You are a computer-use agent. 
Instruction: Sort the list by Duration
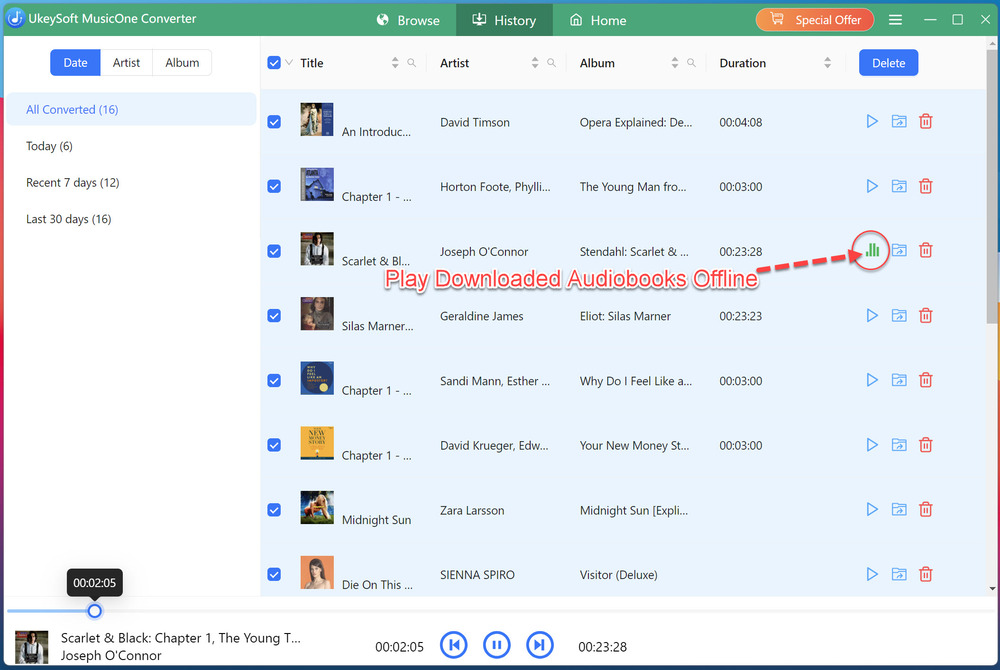827,62
